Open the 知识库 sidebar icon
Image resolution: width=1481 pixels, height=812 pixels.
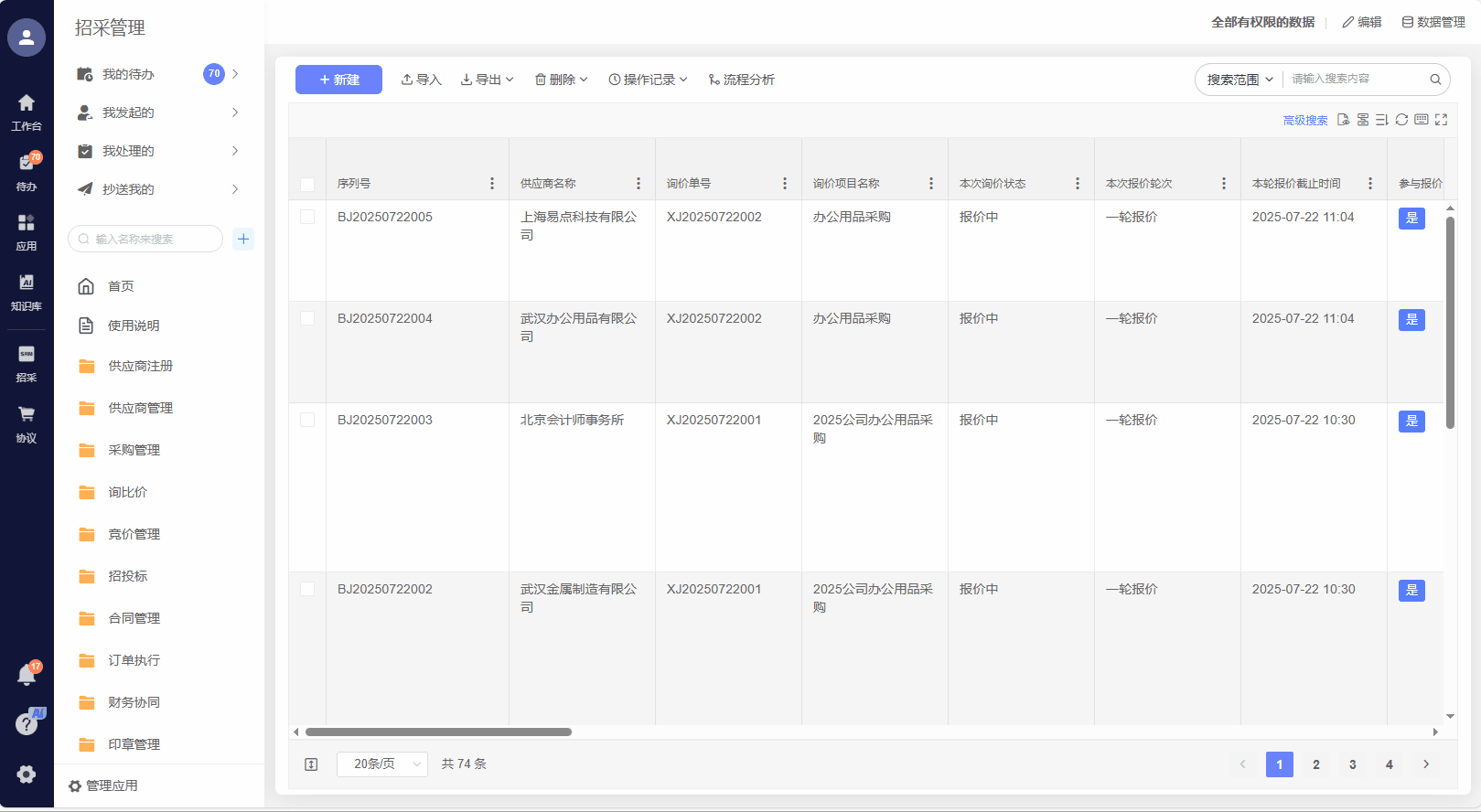tap(27, 291)
